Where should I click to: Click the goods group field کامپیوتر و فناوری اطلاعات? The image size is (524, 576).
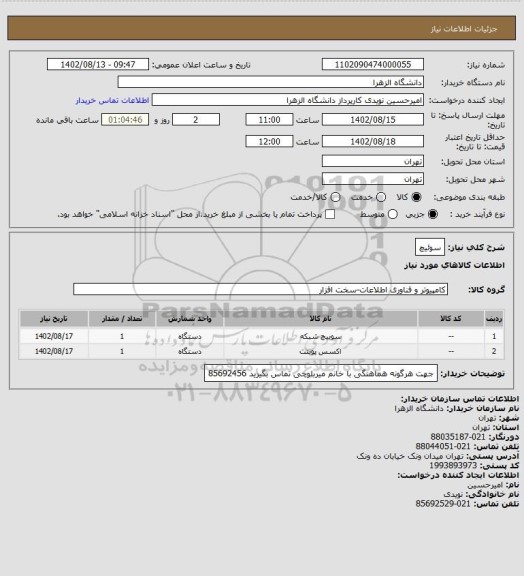[260, 289]
